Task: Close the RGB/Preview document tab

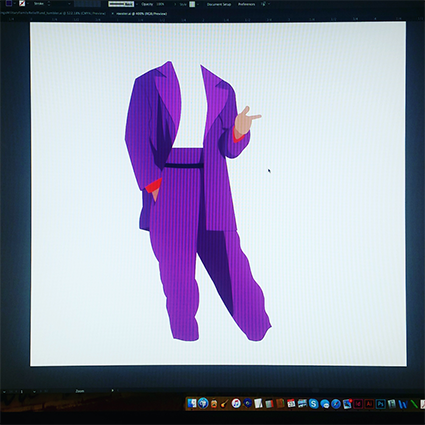Action: pyautogui.click(x=112, y=14)
